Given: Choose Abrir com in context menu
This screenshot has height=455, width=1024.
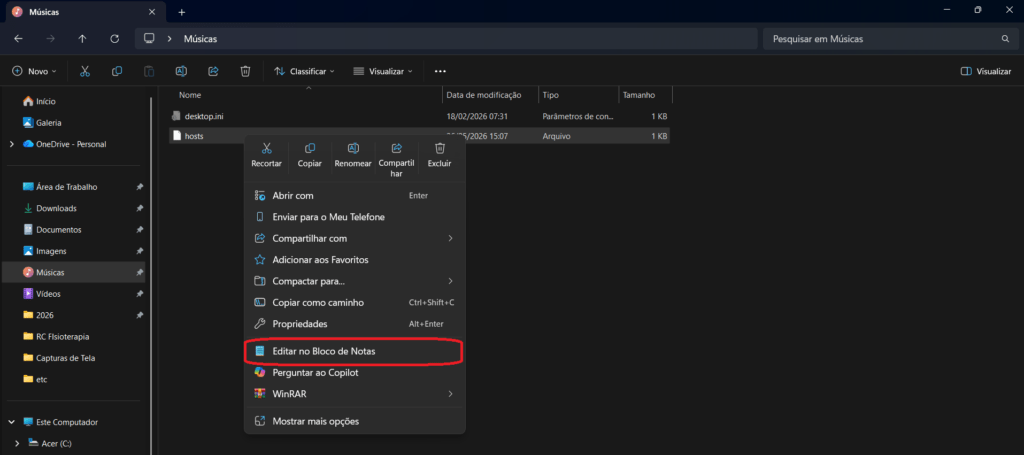Looking at the screenshot, I should (355, 195).
